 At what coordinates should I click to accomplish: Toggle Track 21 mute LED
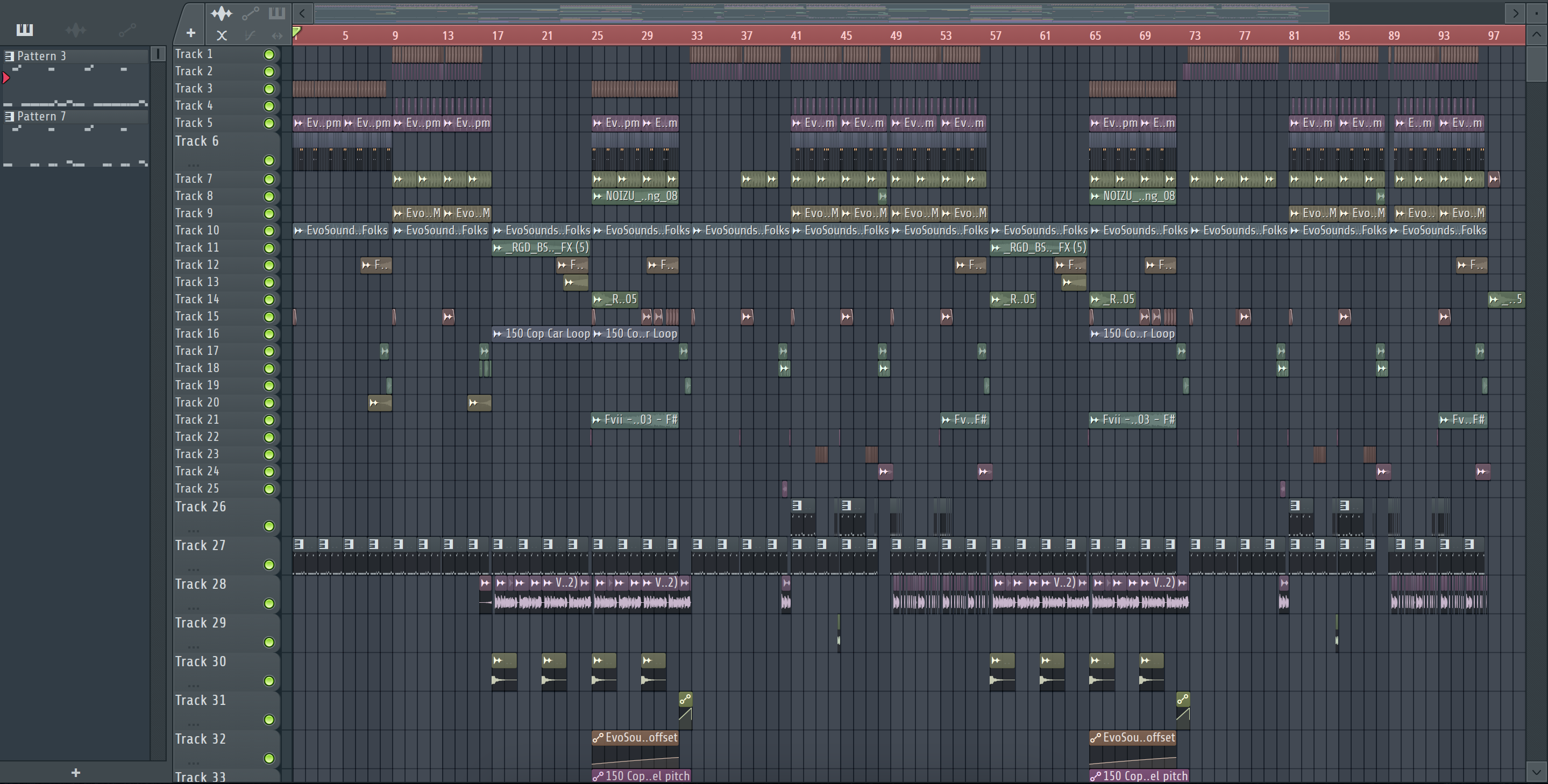(x=269, y=420)
